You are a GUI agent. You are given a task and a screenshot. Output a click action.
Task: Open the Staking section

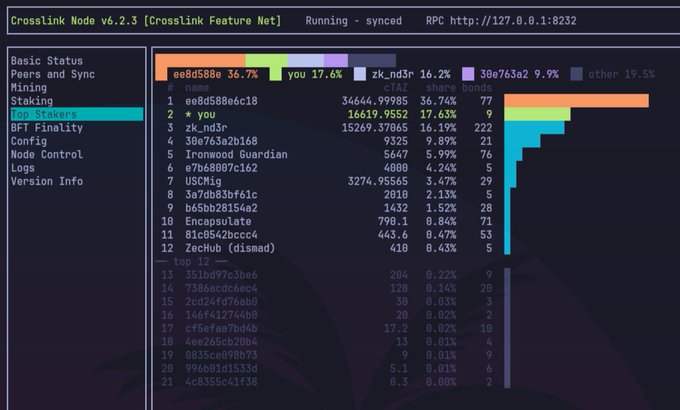click(x=32, y=101)
